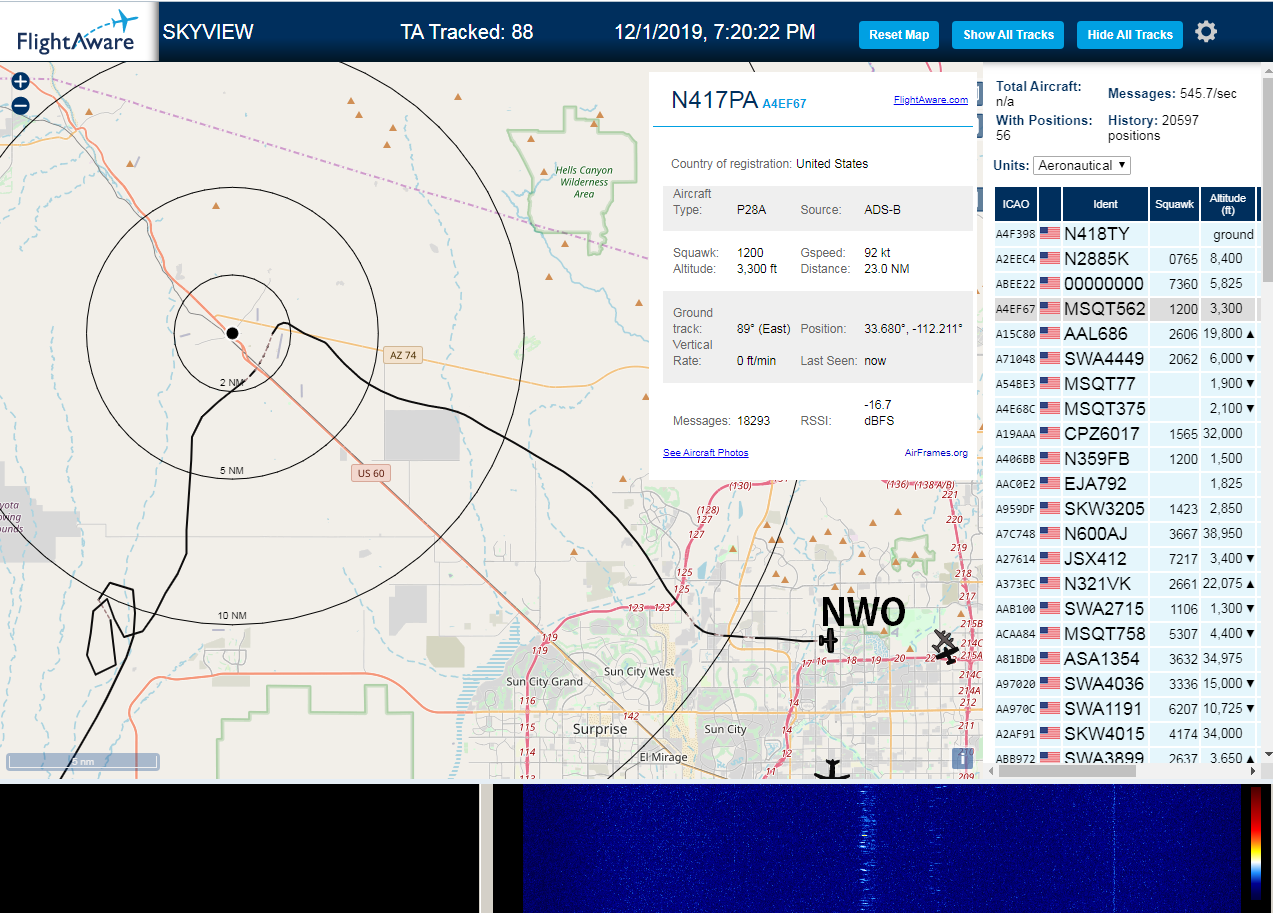Click the US flag in ASA1354 row

[x=1050, y=659]
